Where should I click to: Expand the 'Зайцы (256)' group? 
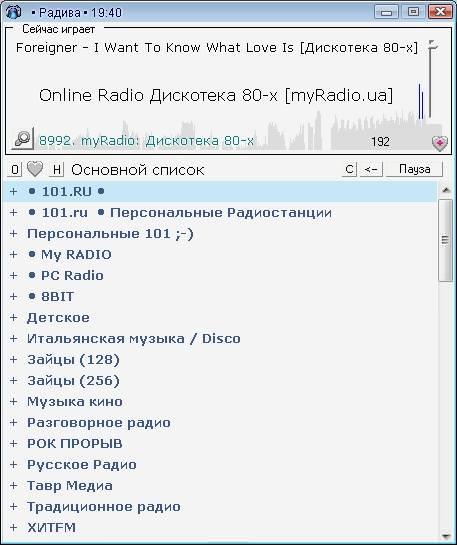[14, 381]
